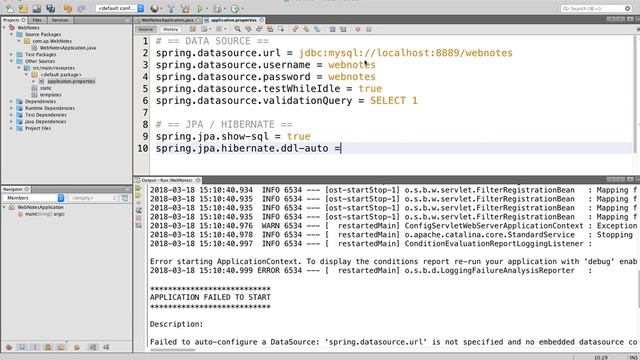Expand the Dependencies node

[x=11, y=101]
